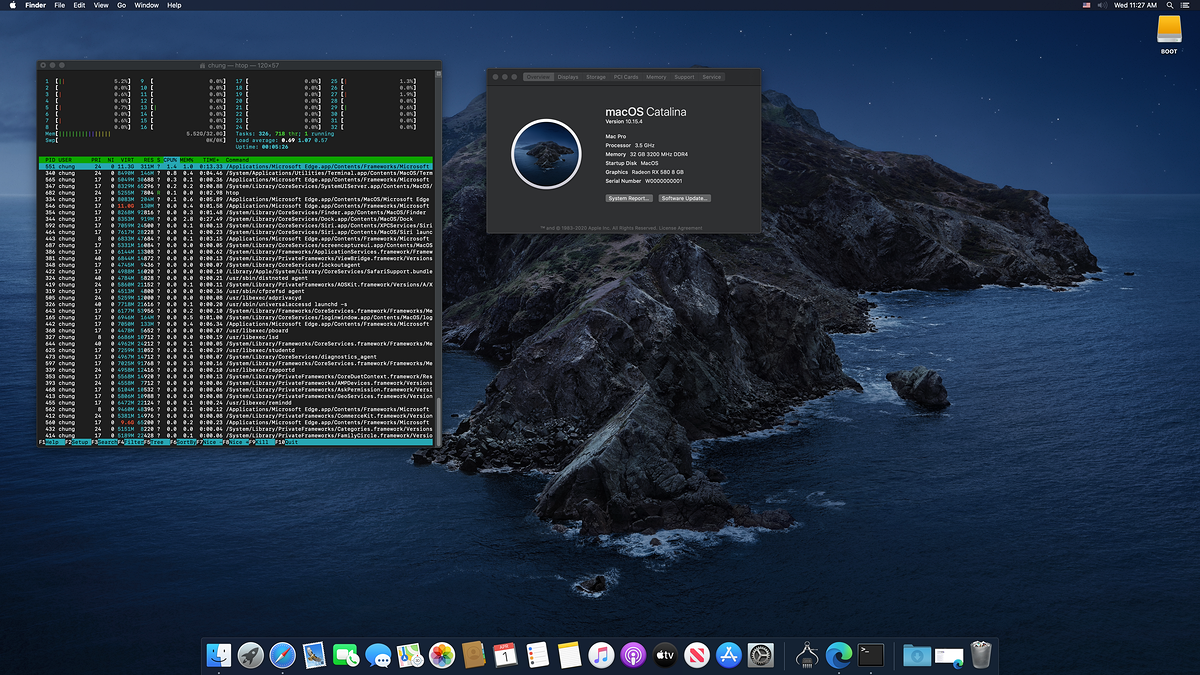Open the Apple menu
The image size is (1200, 675).
(12, 5)
